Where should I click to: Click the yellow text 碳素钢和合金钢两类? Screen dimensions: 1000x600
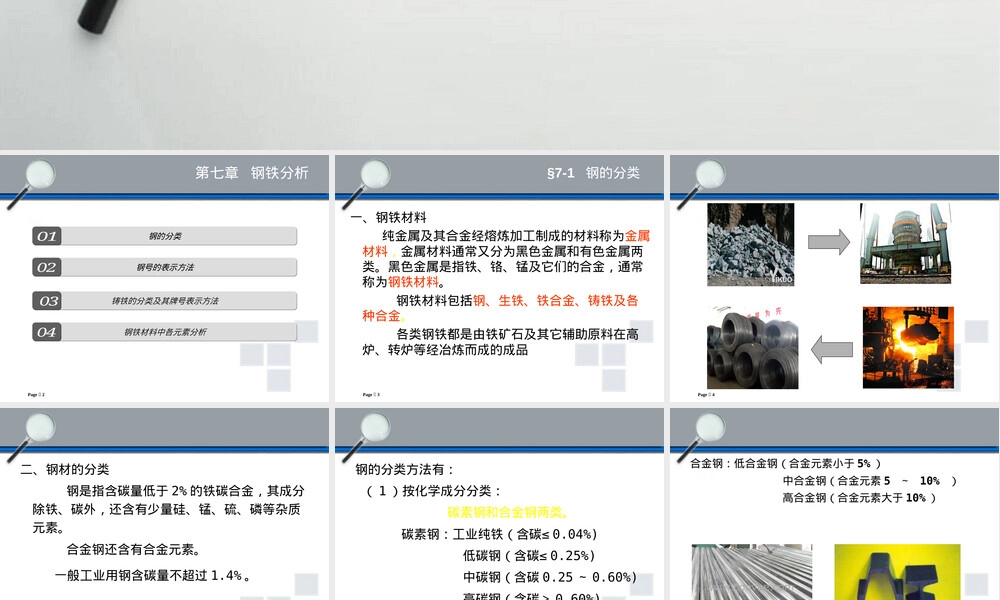click(507, 512)
